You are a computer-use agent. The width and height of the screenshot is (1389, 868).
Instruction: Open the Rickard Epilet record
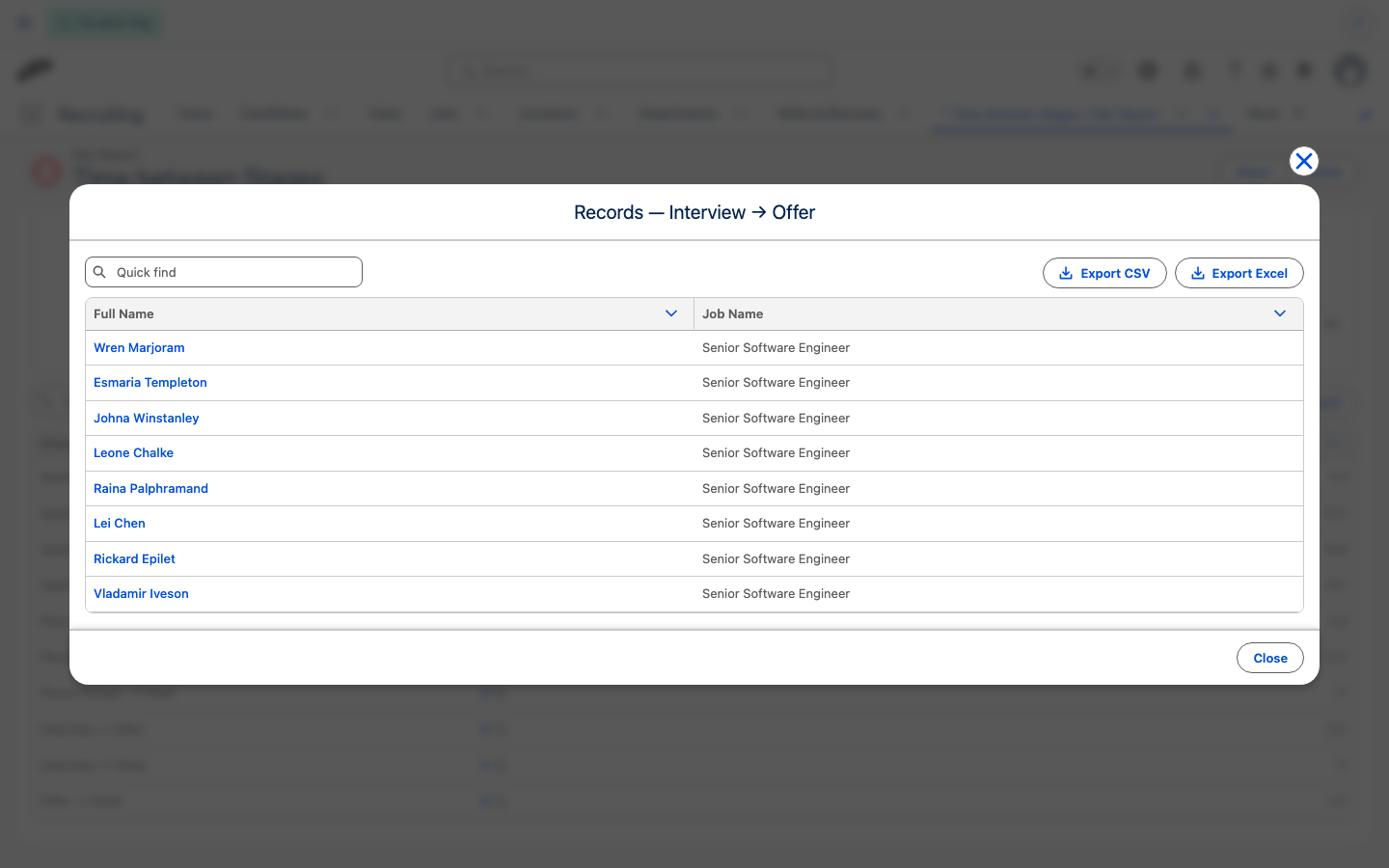(134, 559)
